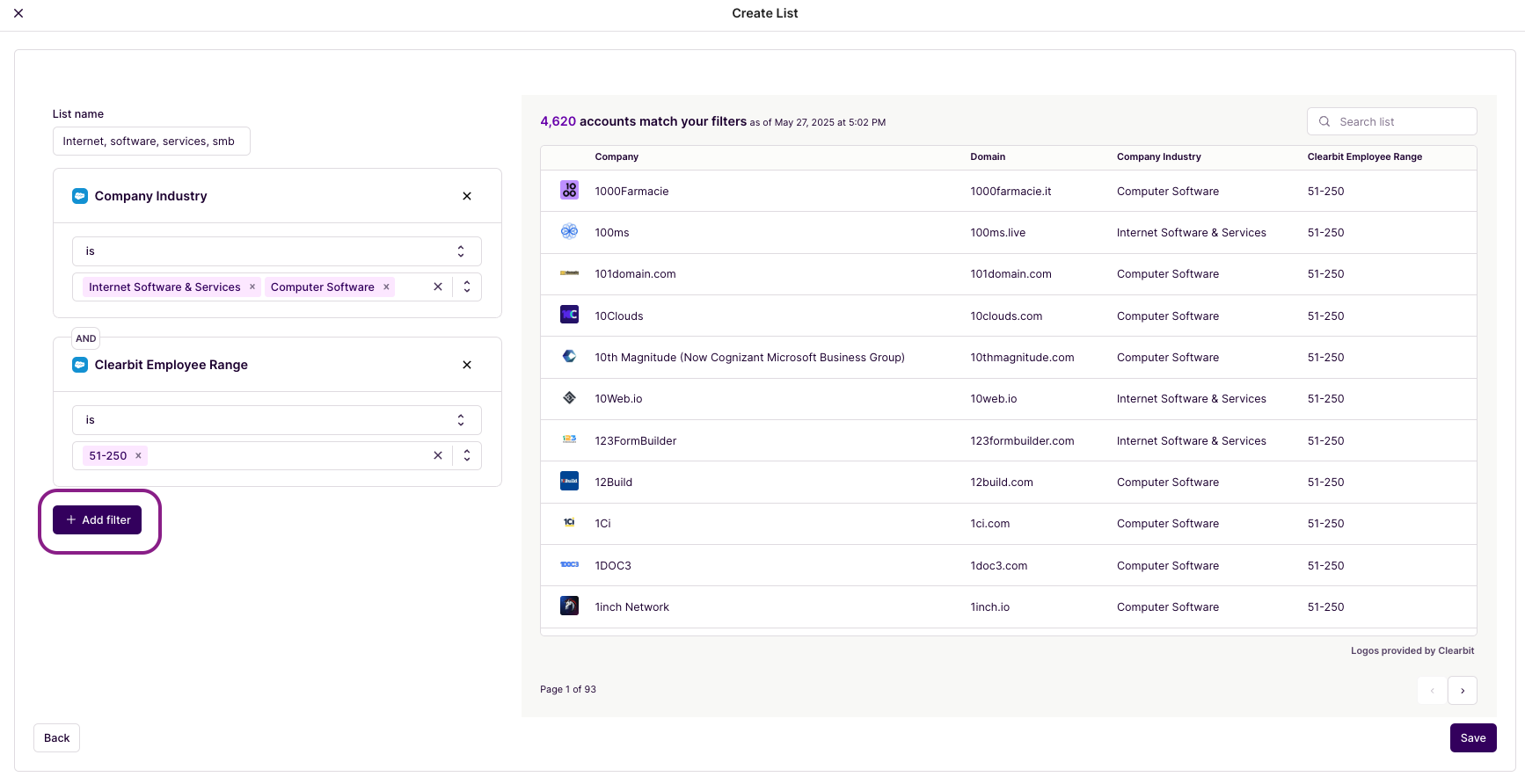Select the 10Clouds company name
The image size is (1525, 784).
tap(619, 316)
